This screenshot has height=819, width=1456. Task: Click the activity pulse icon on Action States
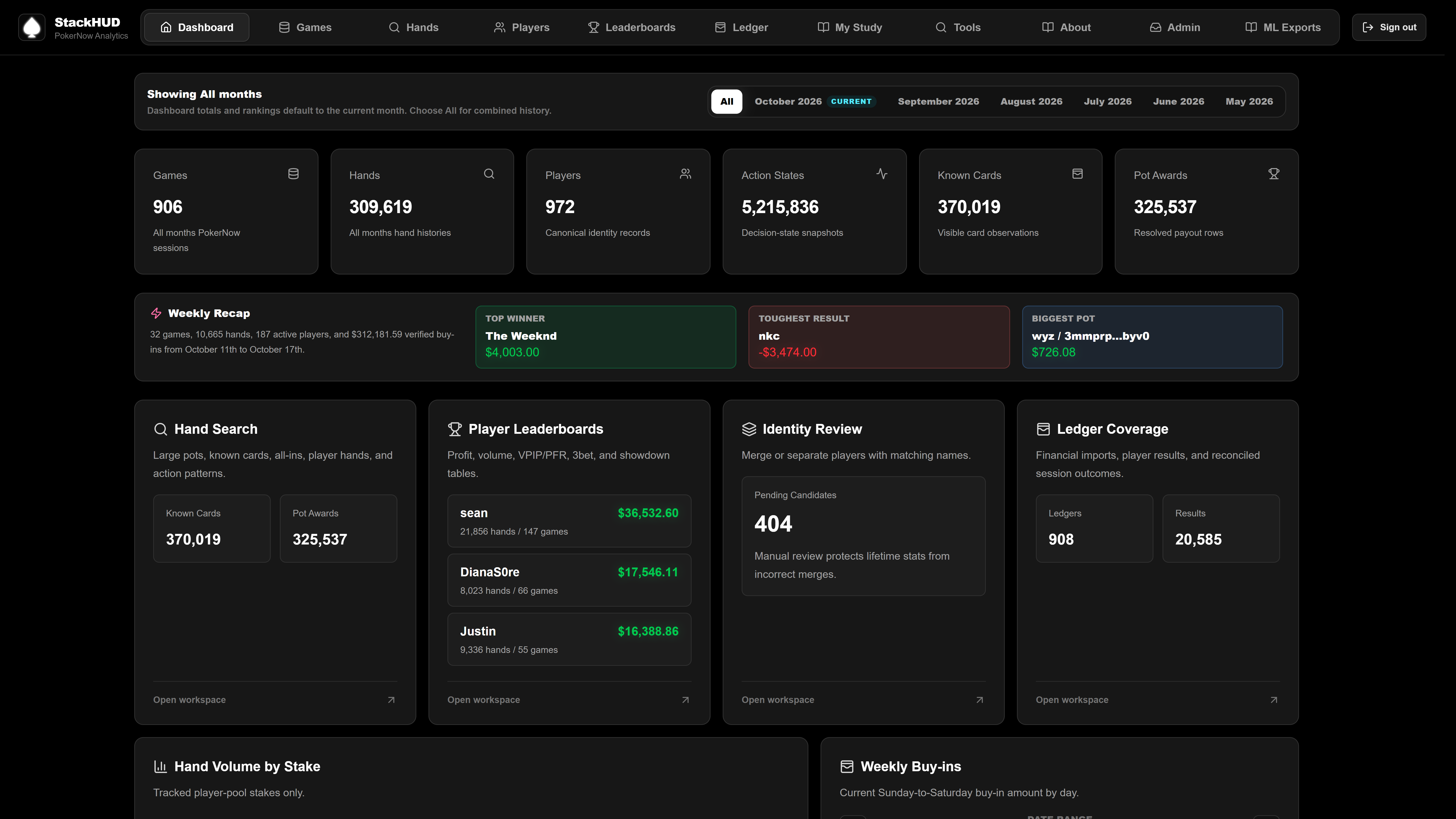pos(881,173)
